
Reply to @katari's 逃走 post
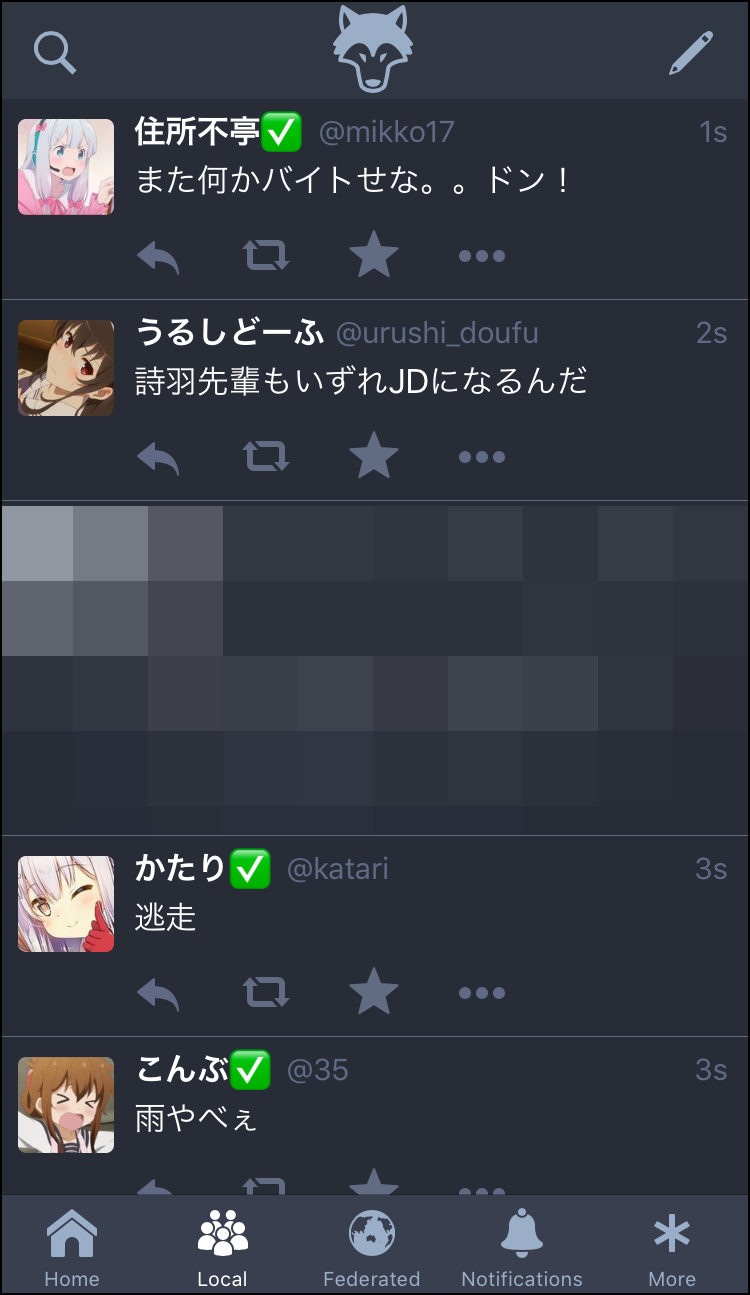click(x=158, y=994)
